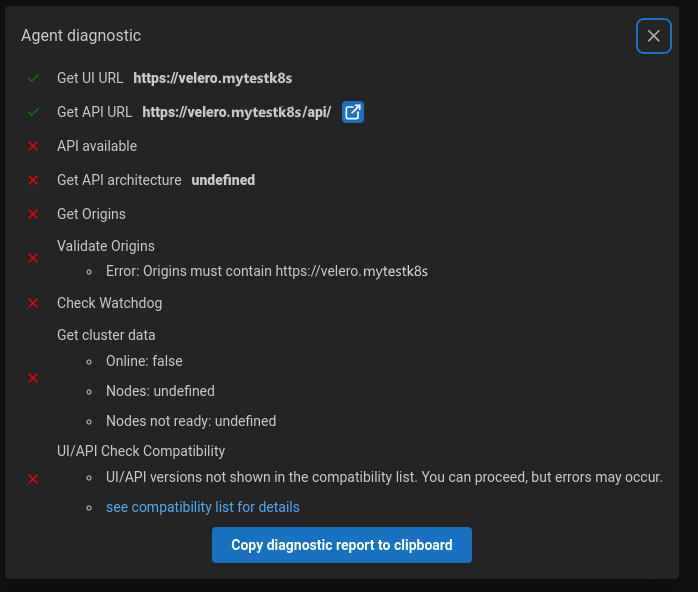Click red X icon beside Validate Origins

point(33,258)
